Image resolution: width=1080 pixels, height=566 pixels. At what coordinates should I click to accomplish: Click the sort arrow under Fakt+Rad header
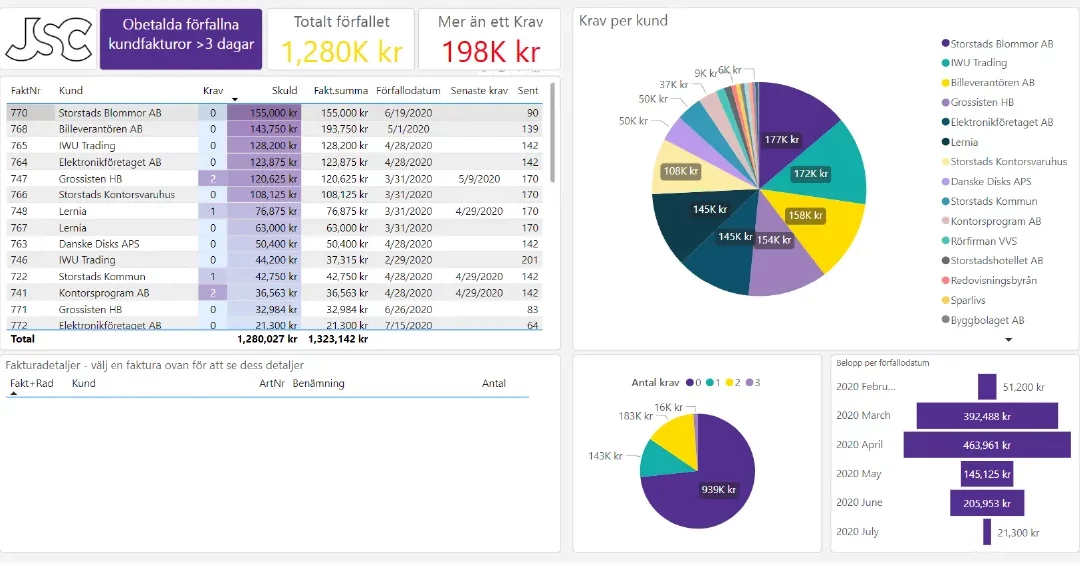coord(14,394)
